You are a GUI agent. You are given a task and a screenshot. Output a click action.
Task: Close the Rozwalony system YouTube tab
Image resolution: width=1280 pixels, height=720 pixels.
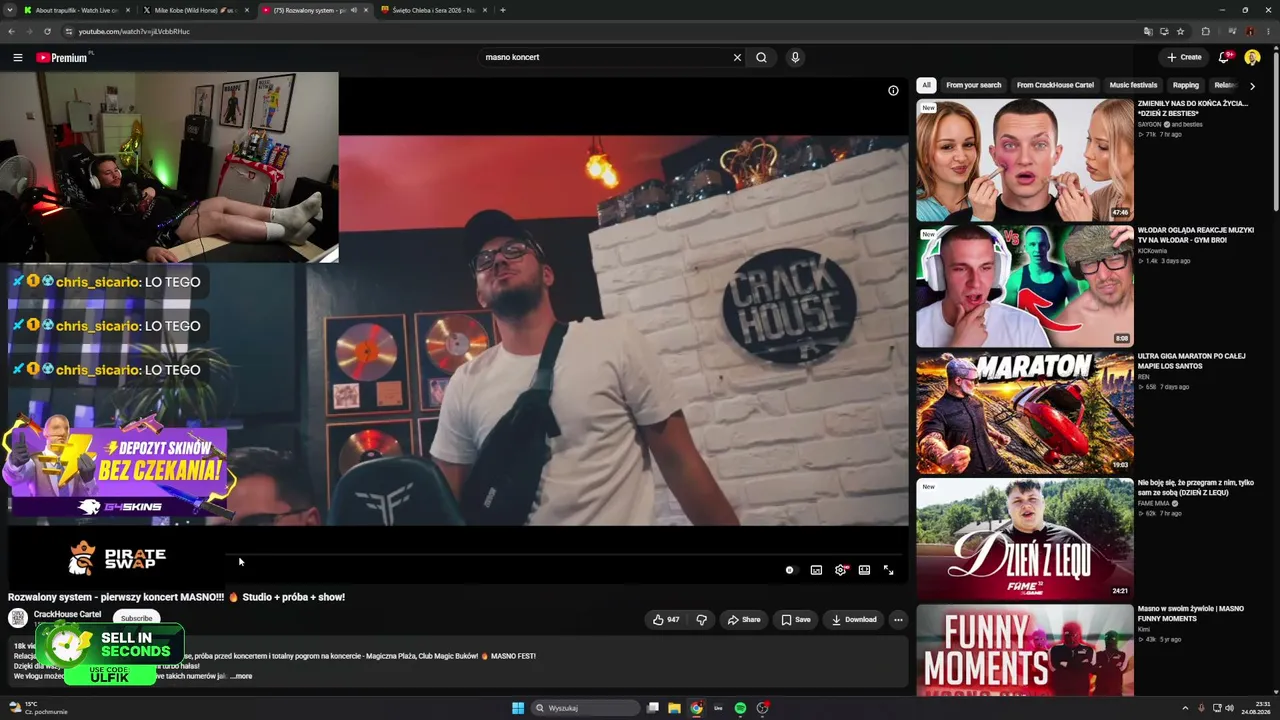366,10
